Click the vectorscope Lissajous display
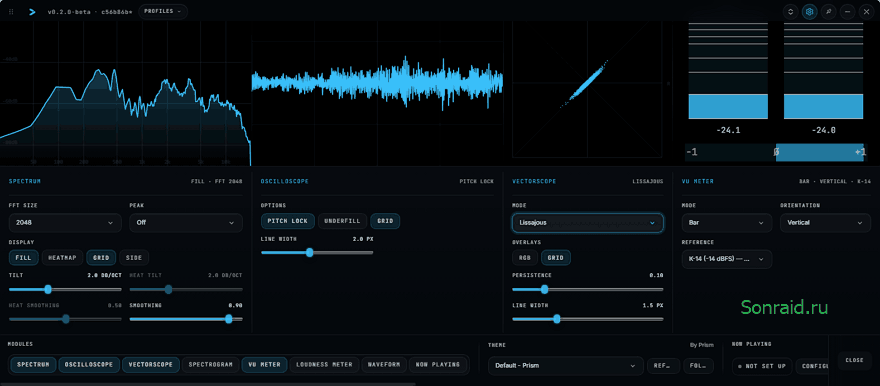 pos(587,90)
